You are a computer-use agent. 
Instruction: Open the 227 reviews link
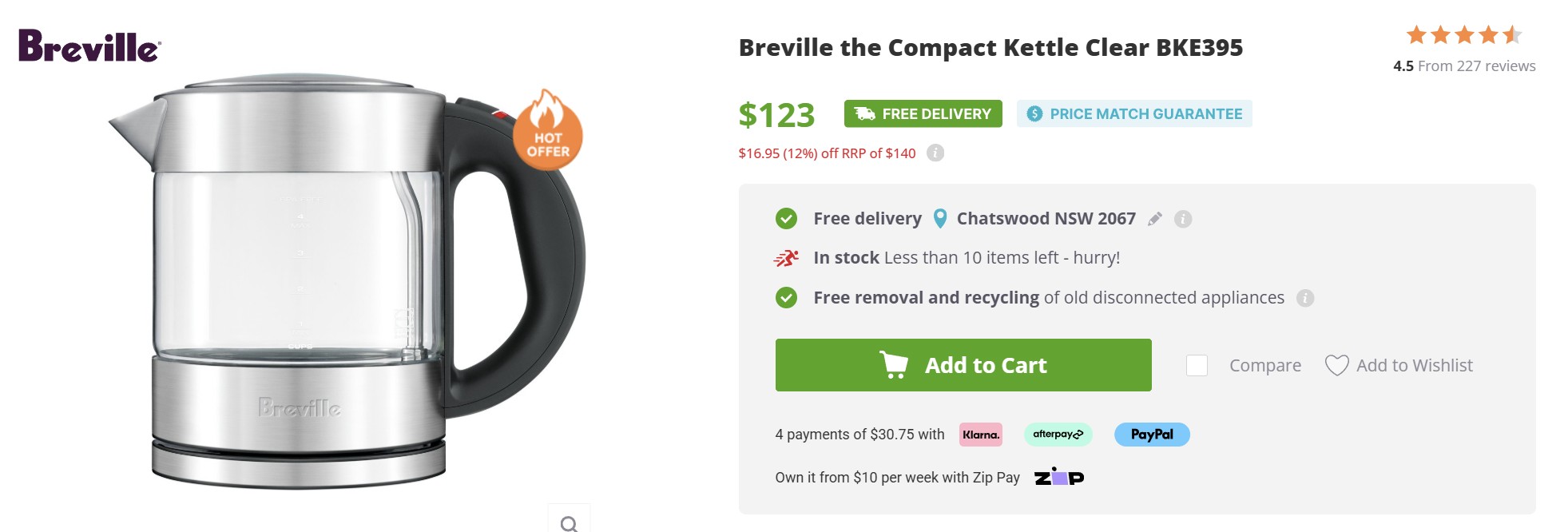[1476, 66]
